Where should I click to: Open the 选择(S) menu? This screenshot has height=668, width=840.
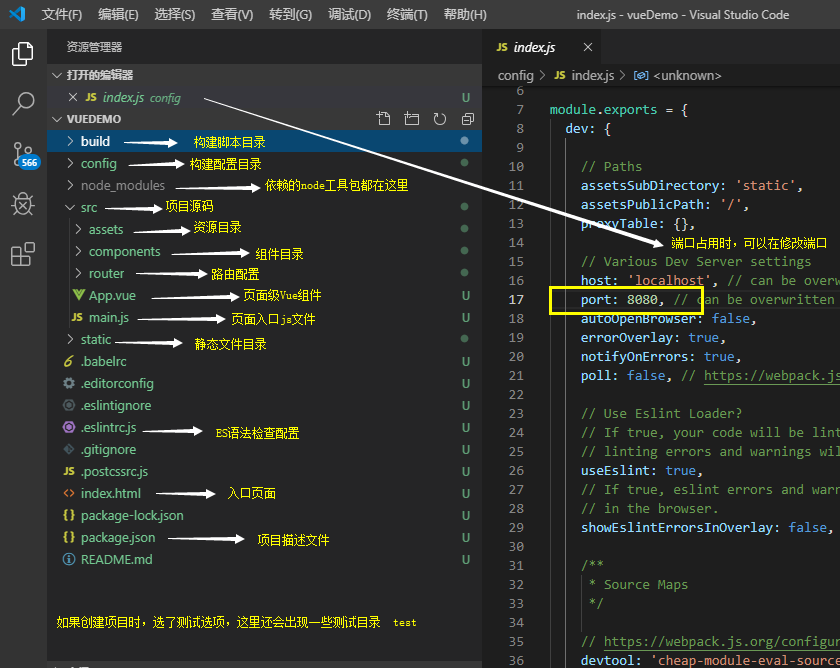pos(175,14)
